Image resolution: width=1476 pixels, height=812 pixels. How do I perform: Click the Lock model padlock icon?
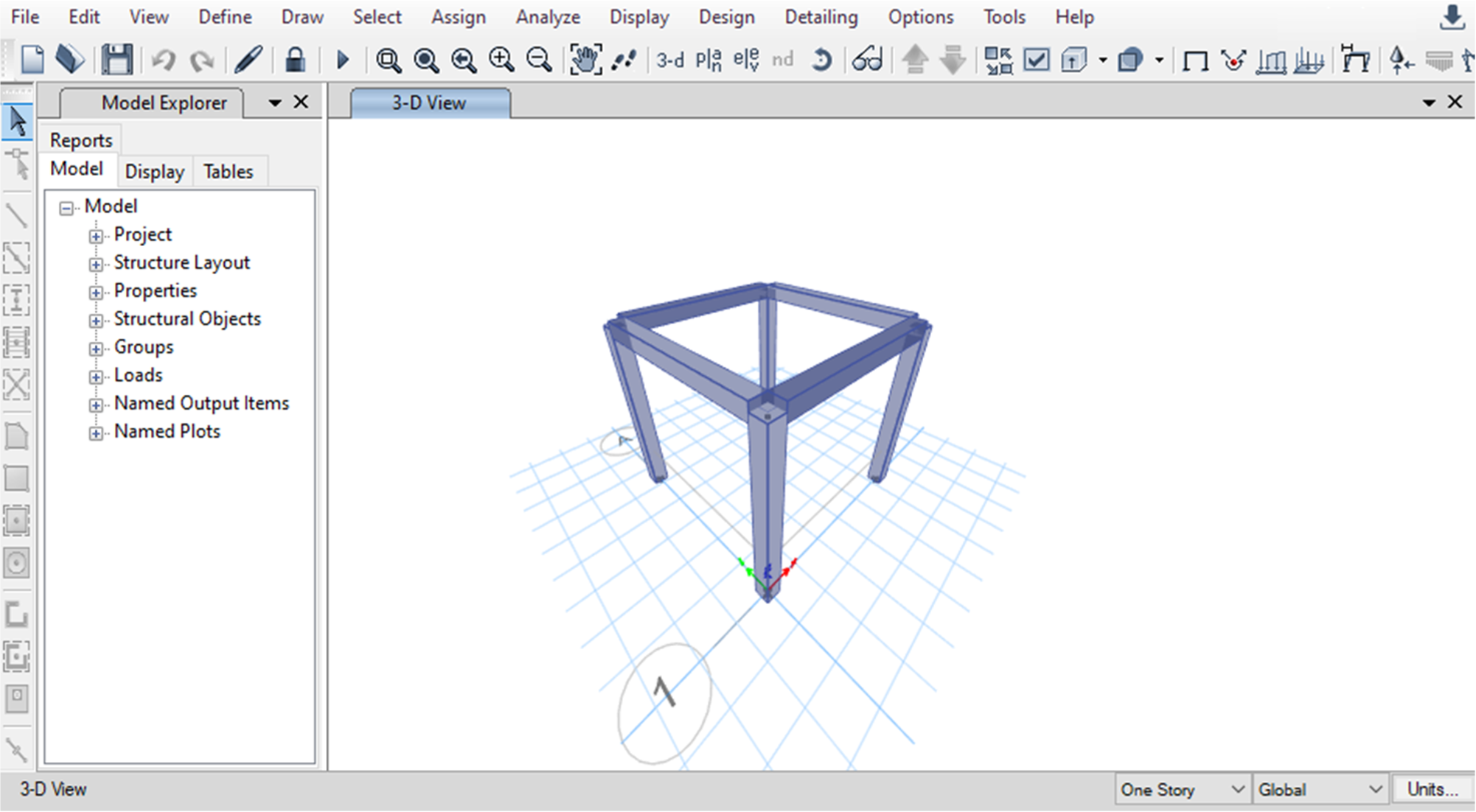click(x=295, y=60)
